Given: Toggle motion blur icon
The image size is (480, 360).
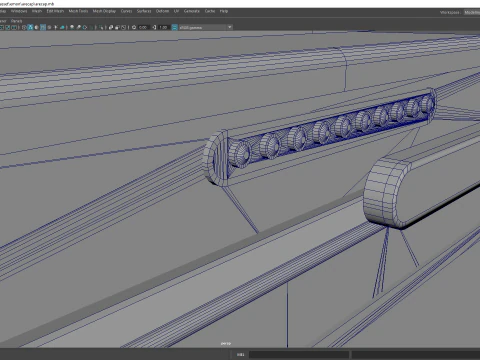Looking at the screenshot, I should pyautogui.click(x=78, y=27).
